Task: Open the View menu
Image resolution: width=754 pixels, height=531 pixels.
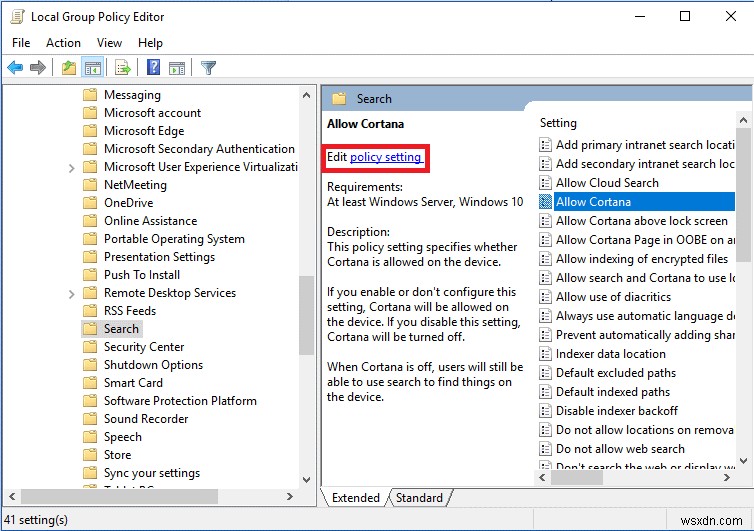Action: pos(110,43)
